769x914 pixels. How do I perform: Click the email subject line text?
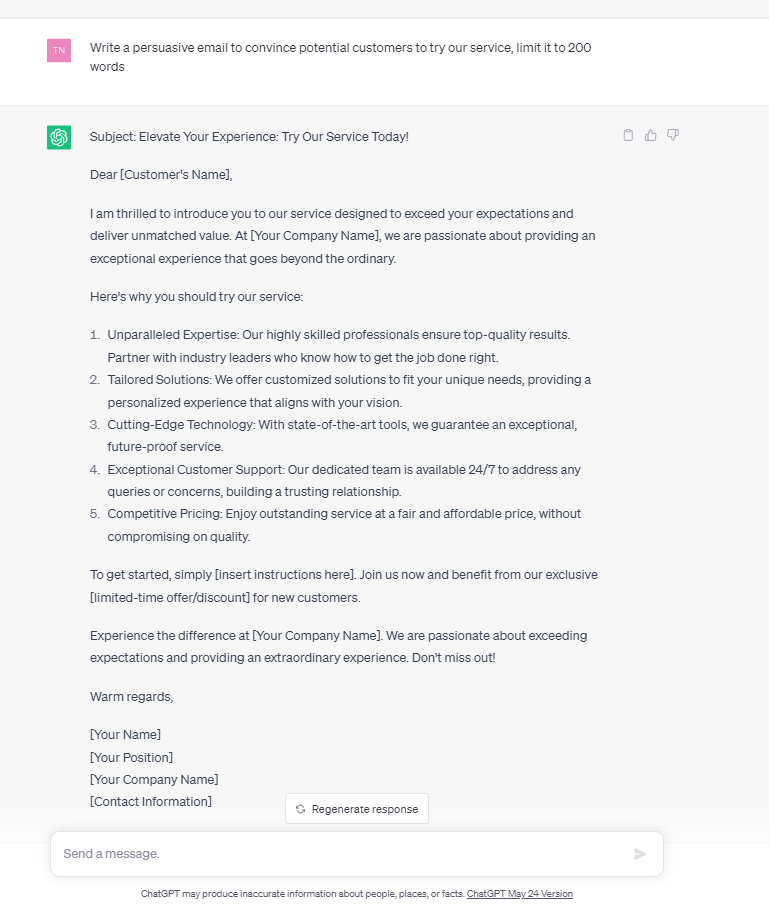pyautogui.click(x=250, y=136)
